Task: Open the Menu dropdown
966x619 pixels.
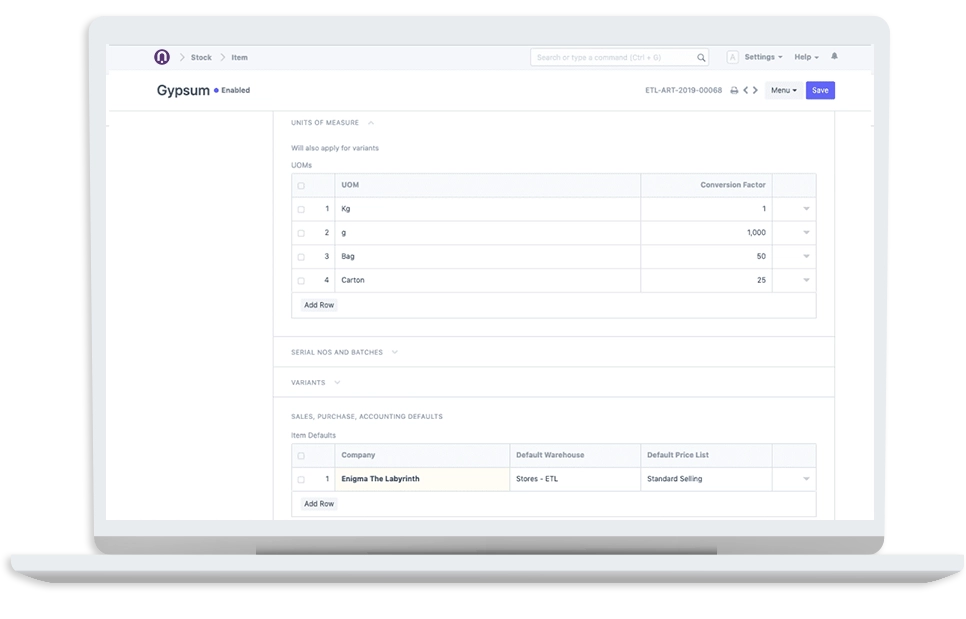Action: pos(782,90)
